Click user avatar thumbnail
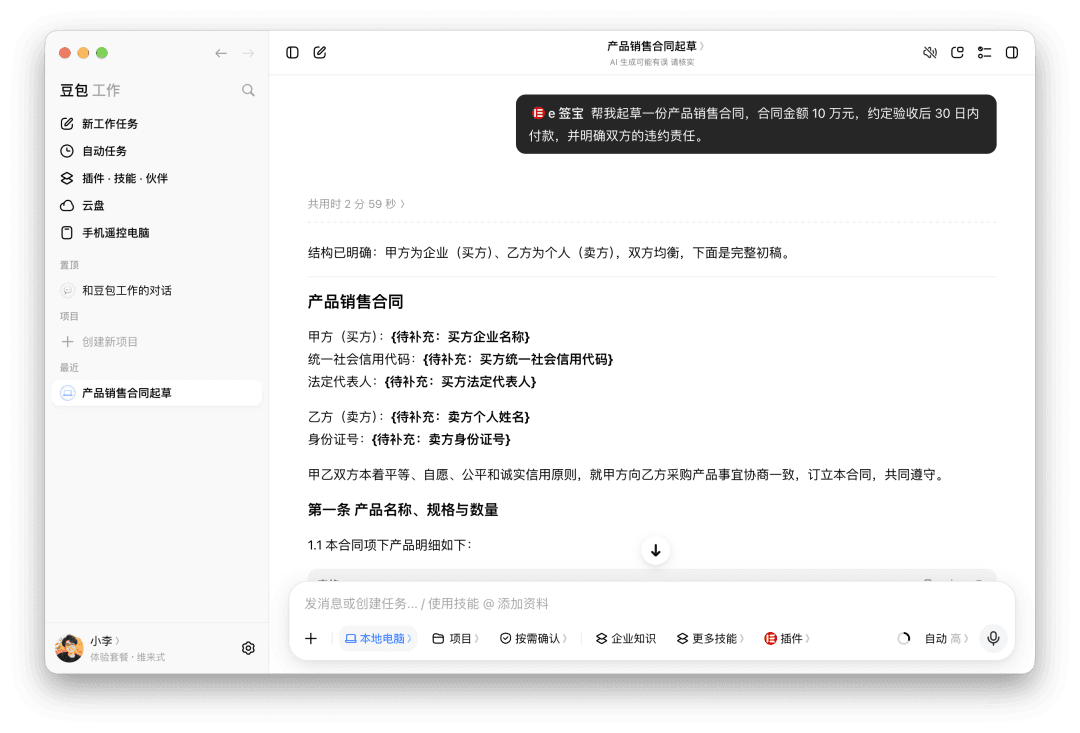The width and height of the screenshot is (1080, 733). click(69, 648)
